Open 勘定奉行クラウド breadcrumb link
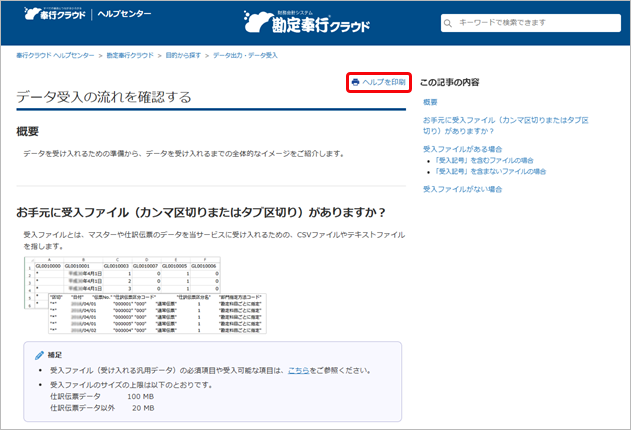Viewport: 631px width, 430px height. pyautogui.click(x=130, y=56)
